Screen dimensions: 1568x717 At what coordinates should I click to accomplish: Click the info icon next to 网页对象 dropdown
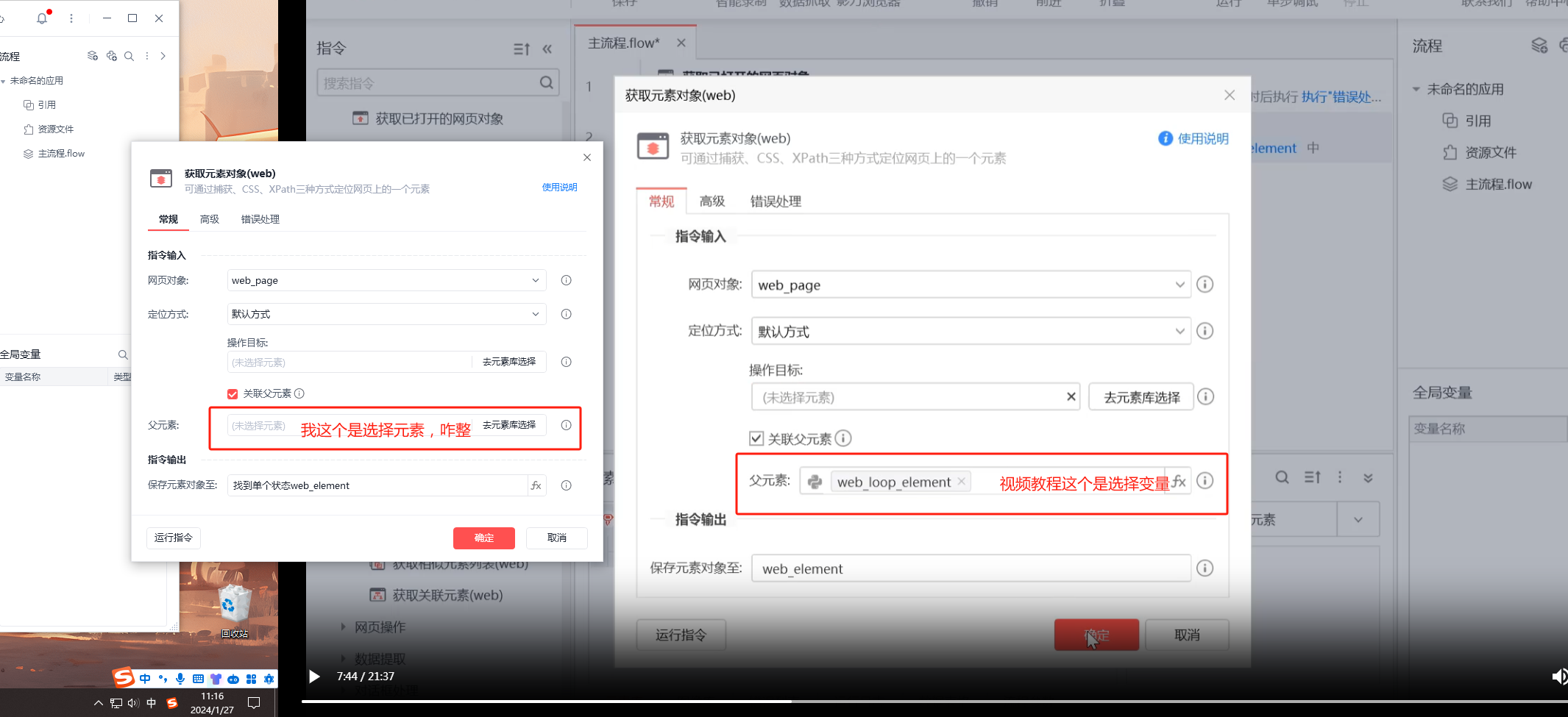[x=566, y=280]
